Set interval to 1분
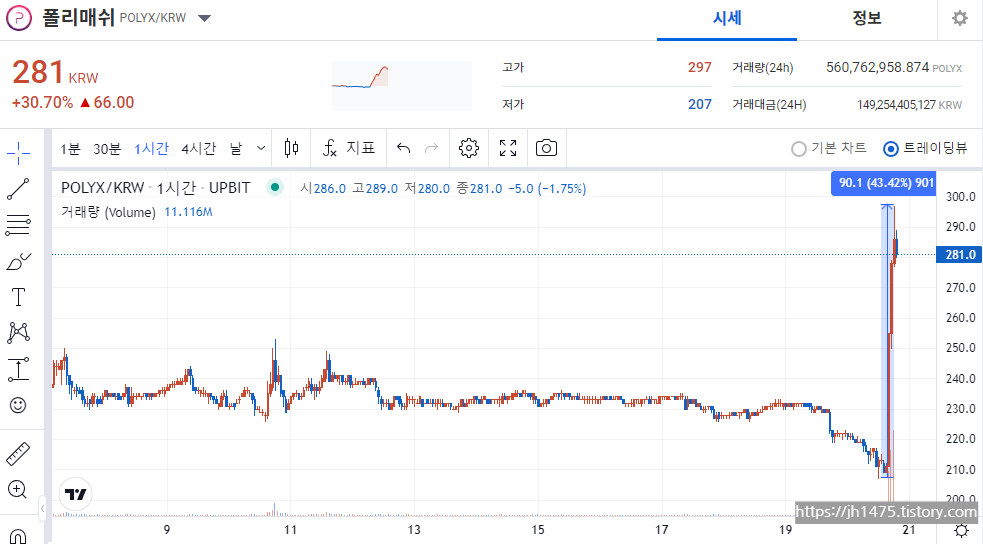This screenshot has width=983, height=544. pyautogui.click(x=70, y=149)
